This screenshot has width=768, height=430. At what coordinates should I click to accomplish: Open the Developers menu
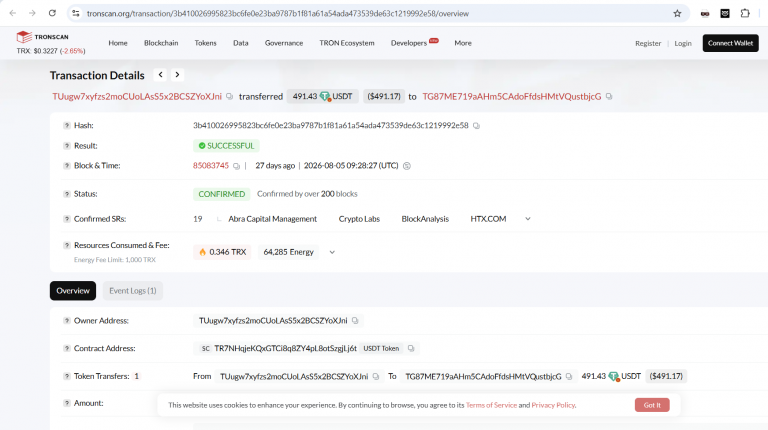[x=408, y=43]
